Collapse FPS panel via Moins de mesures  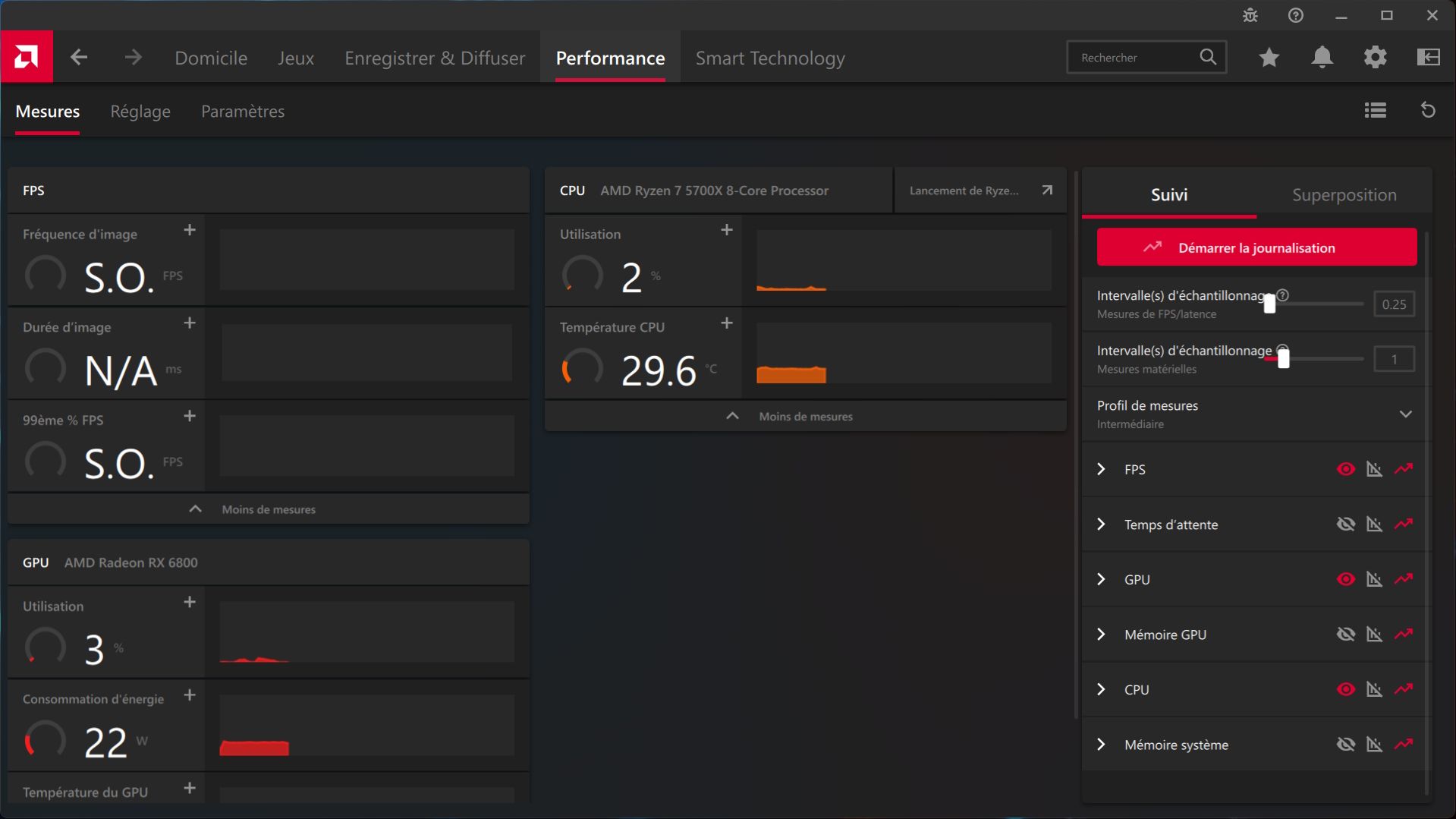269,509
